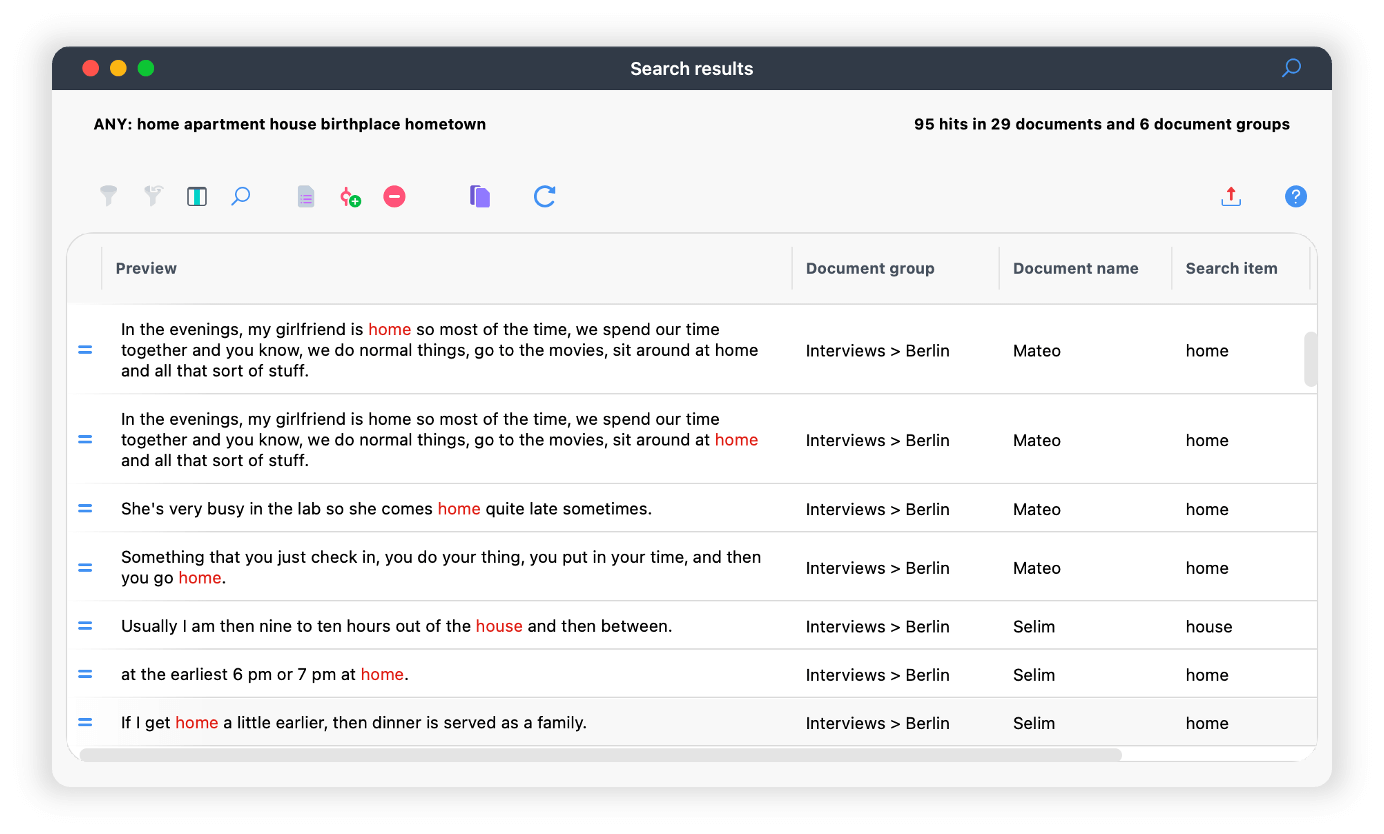Image resolution: width=1384 pixels, height=834 pixels.
Task: Select 'Something that you just check in' preview
Action: click(x=441, y=568)
